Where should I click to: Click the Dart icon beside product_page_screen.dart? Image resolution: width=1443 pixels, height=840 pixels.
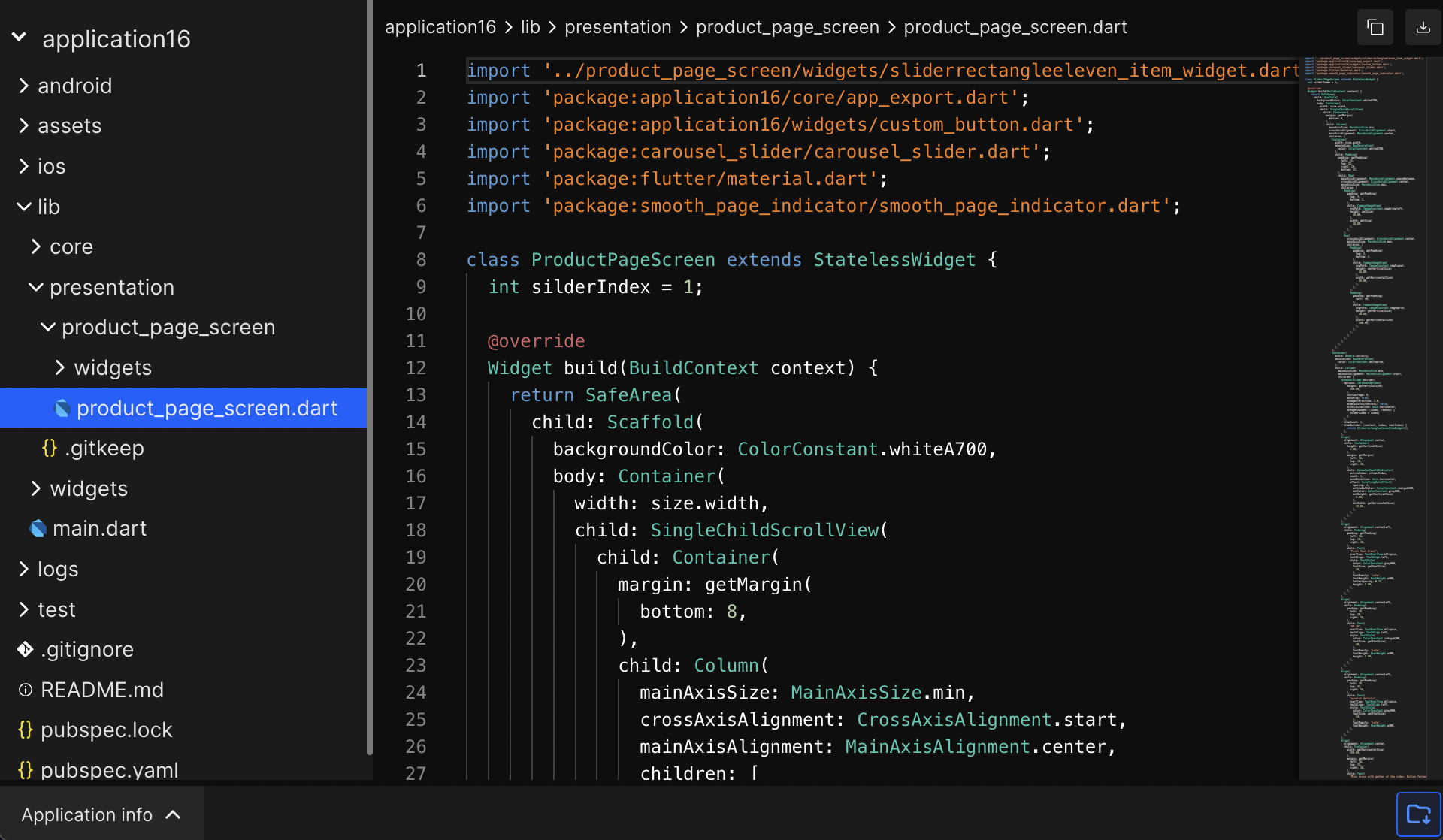62,408
